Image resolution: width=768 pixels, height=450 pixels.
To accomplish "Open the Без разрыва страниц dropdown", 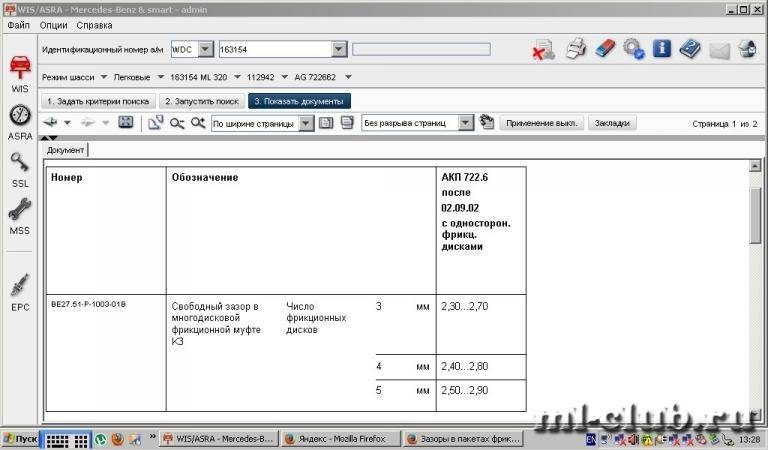I will pos(466,123).
